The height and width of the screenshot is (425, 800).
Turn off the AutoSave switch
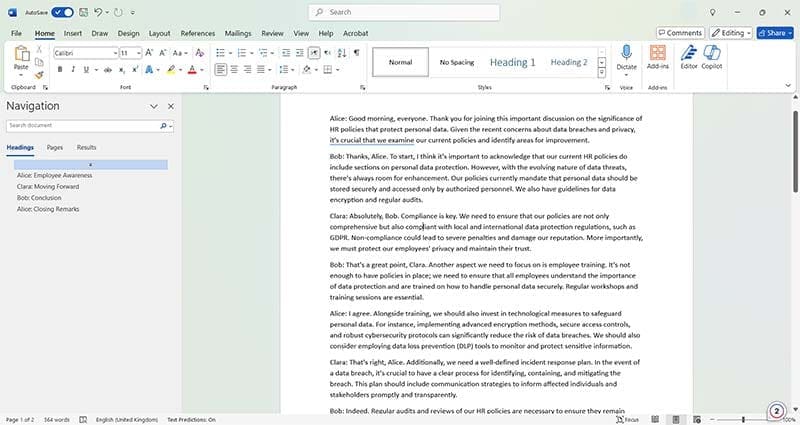coord(62,12)
